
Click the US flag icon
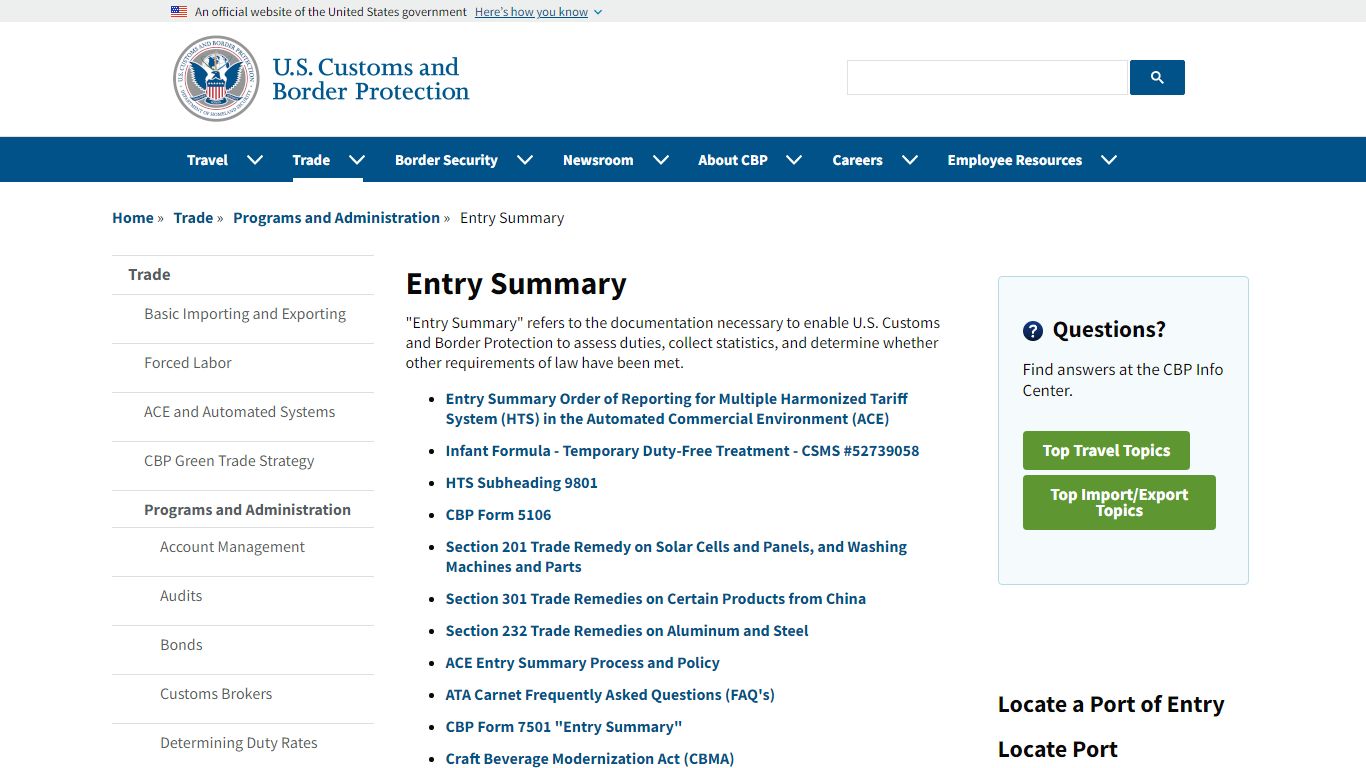(179, 12)
